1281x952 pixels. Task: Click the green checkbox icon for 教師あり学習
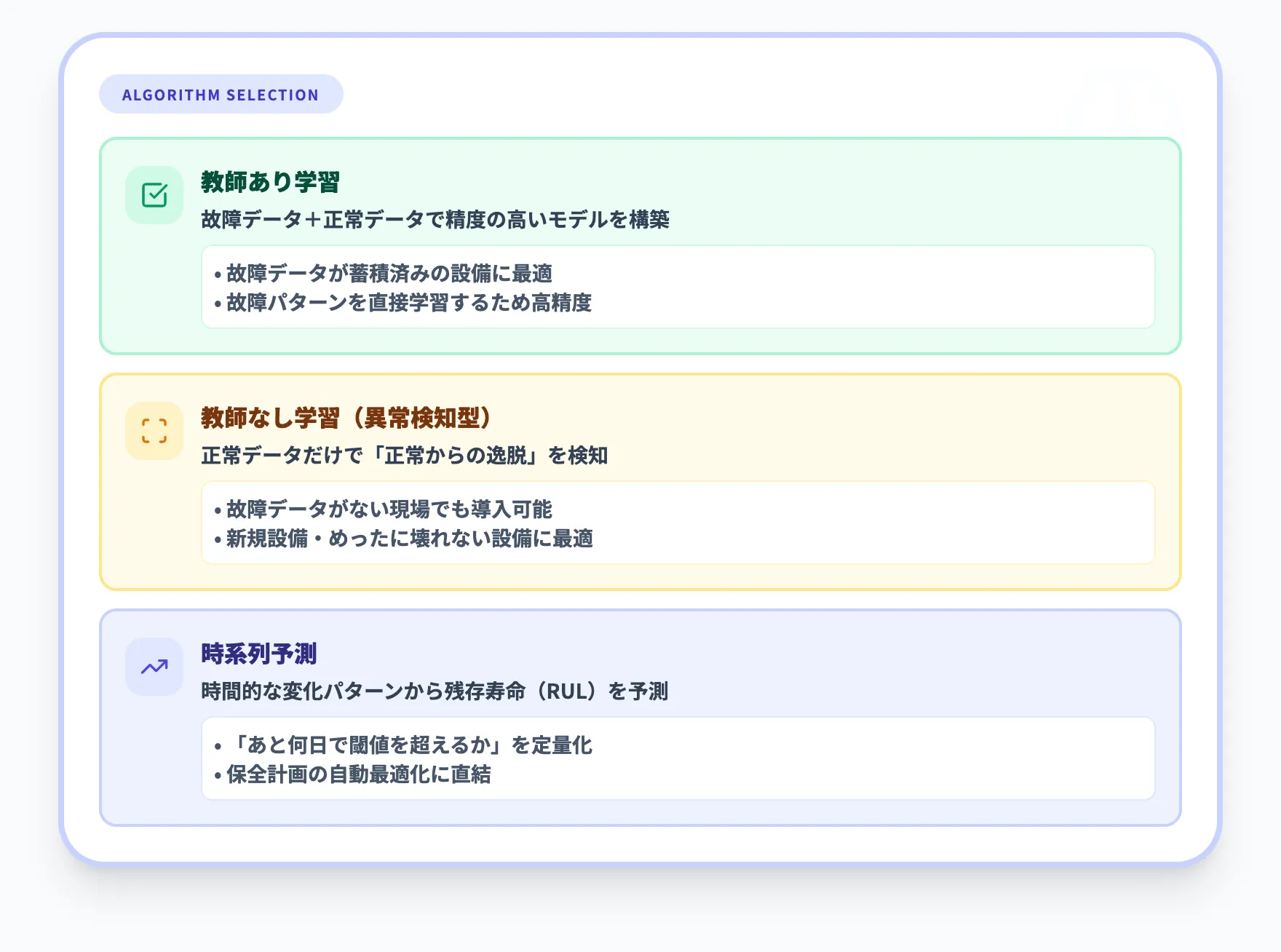[x=154, y=195]
